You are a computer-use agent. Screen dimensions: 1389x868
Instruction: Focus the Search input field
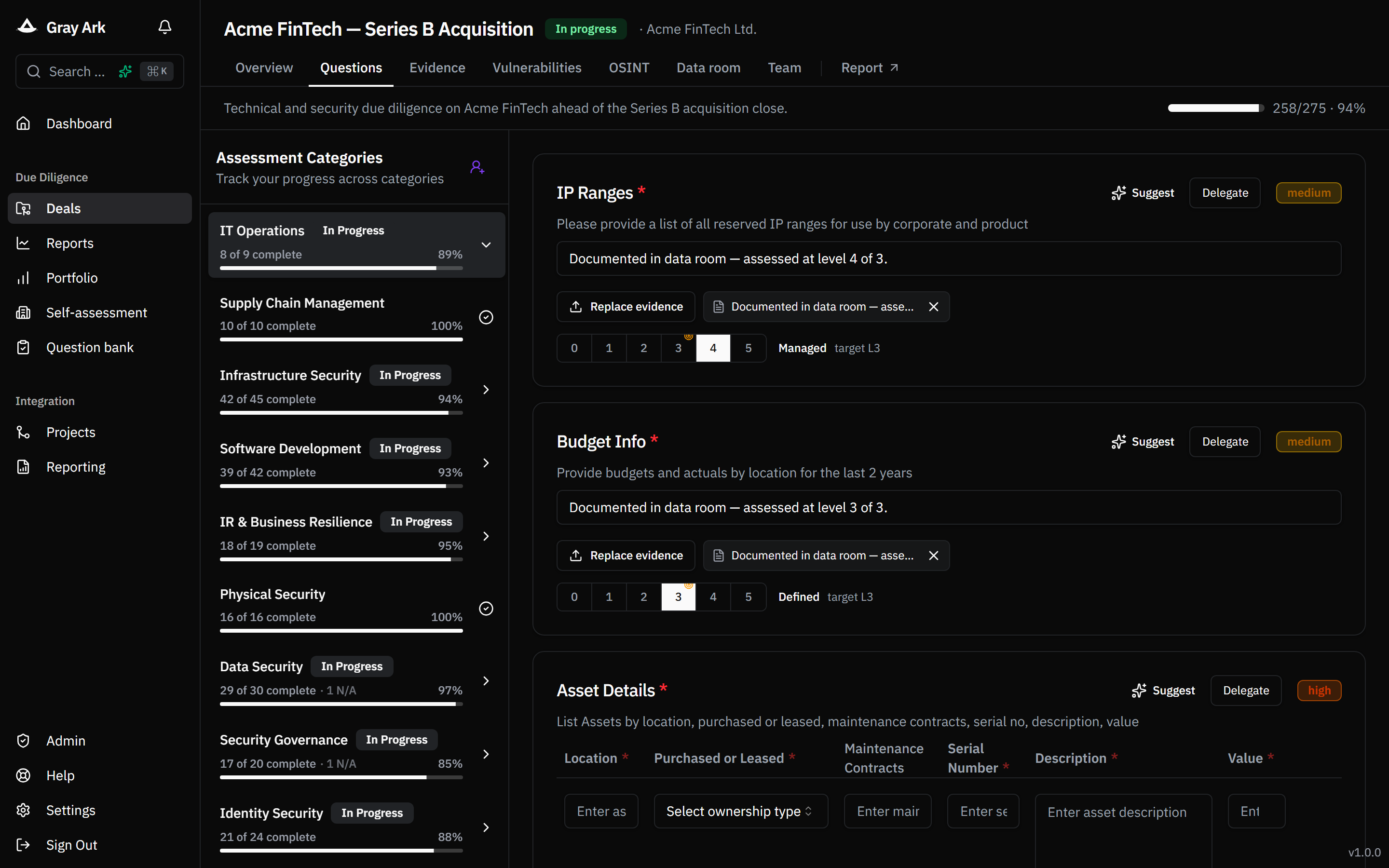tap(99, 71)
